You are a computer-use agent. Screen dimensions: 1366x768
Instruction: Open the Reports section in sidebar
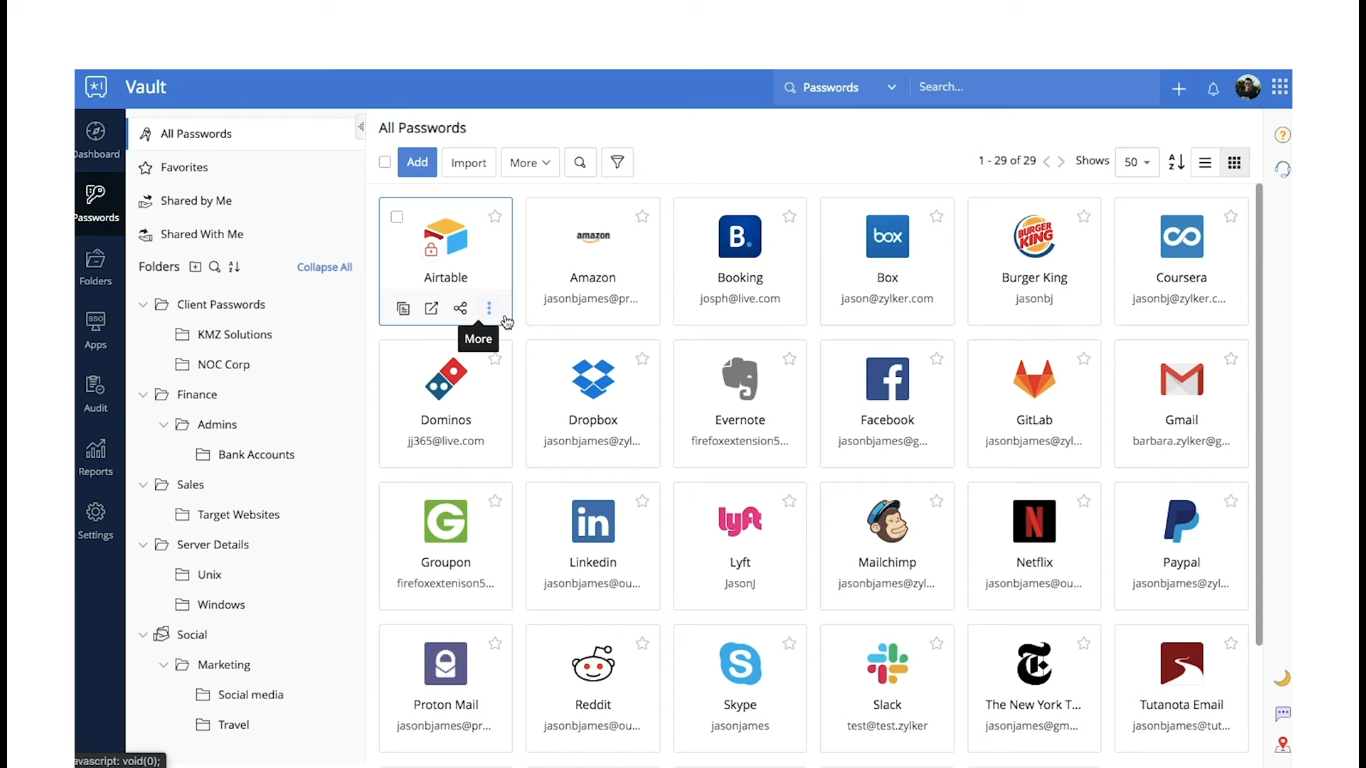coord(96,457)
